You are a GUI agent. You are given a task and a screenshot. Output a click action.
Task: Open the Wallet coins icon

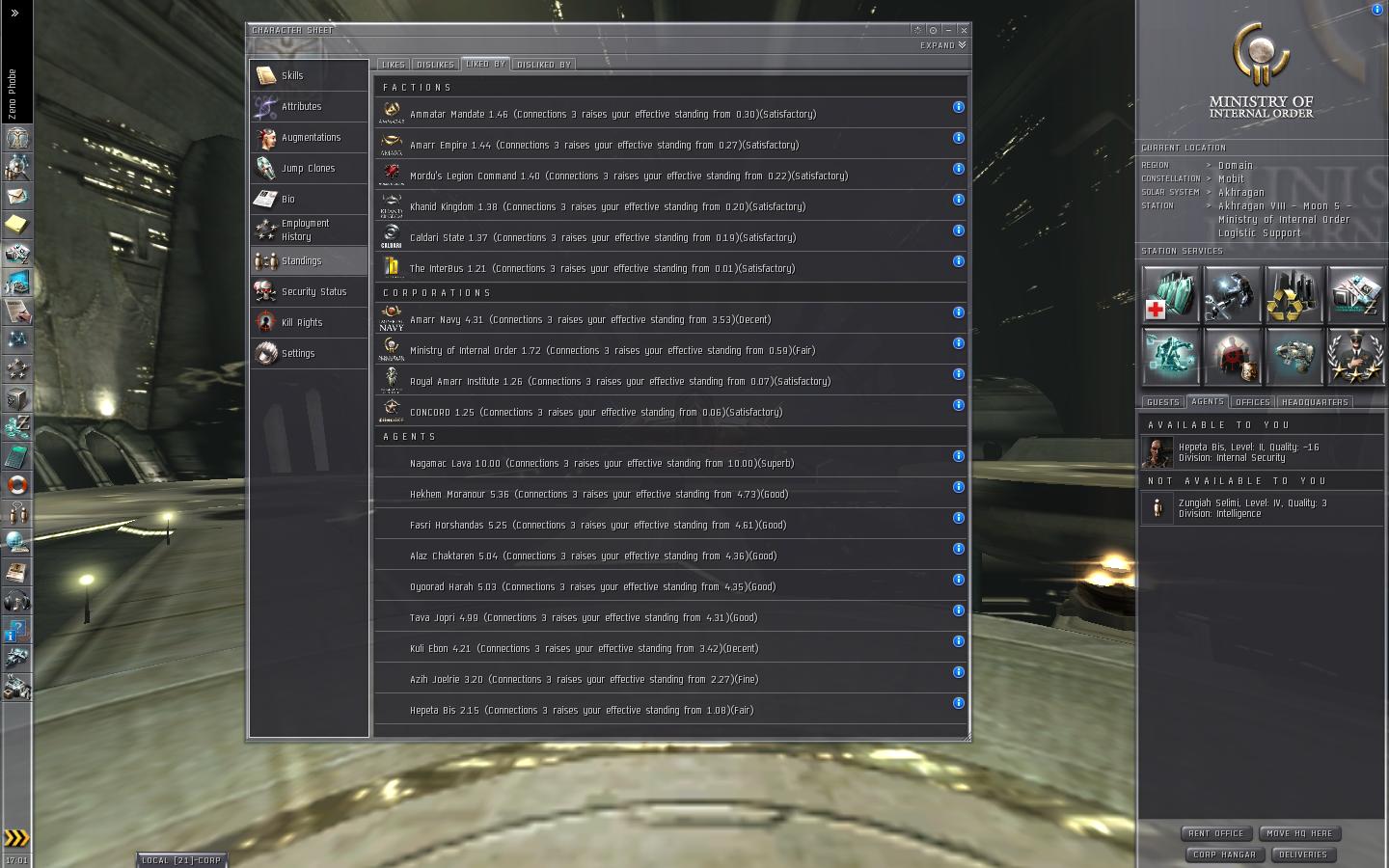point(16,427)
